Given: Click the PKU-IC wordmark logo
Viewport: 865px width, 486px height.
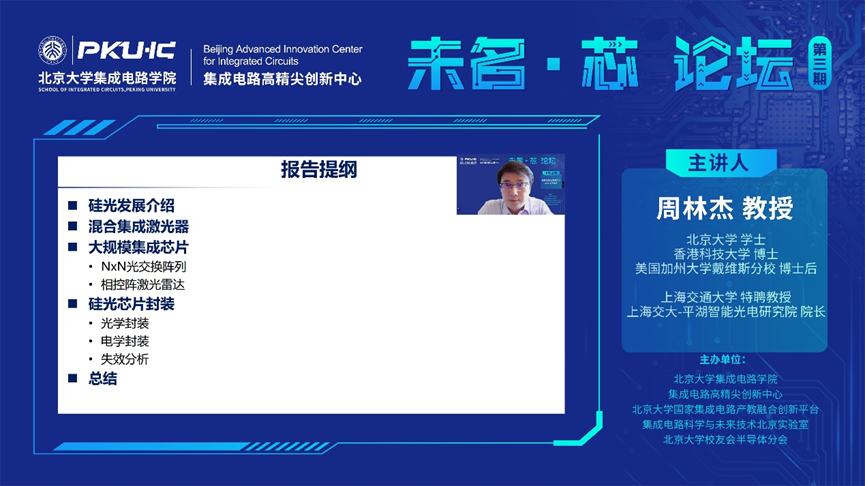Looking at the screenshot, I should (125, 51).
